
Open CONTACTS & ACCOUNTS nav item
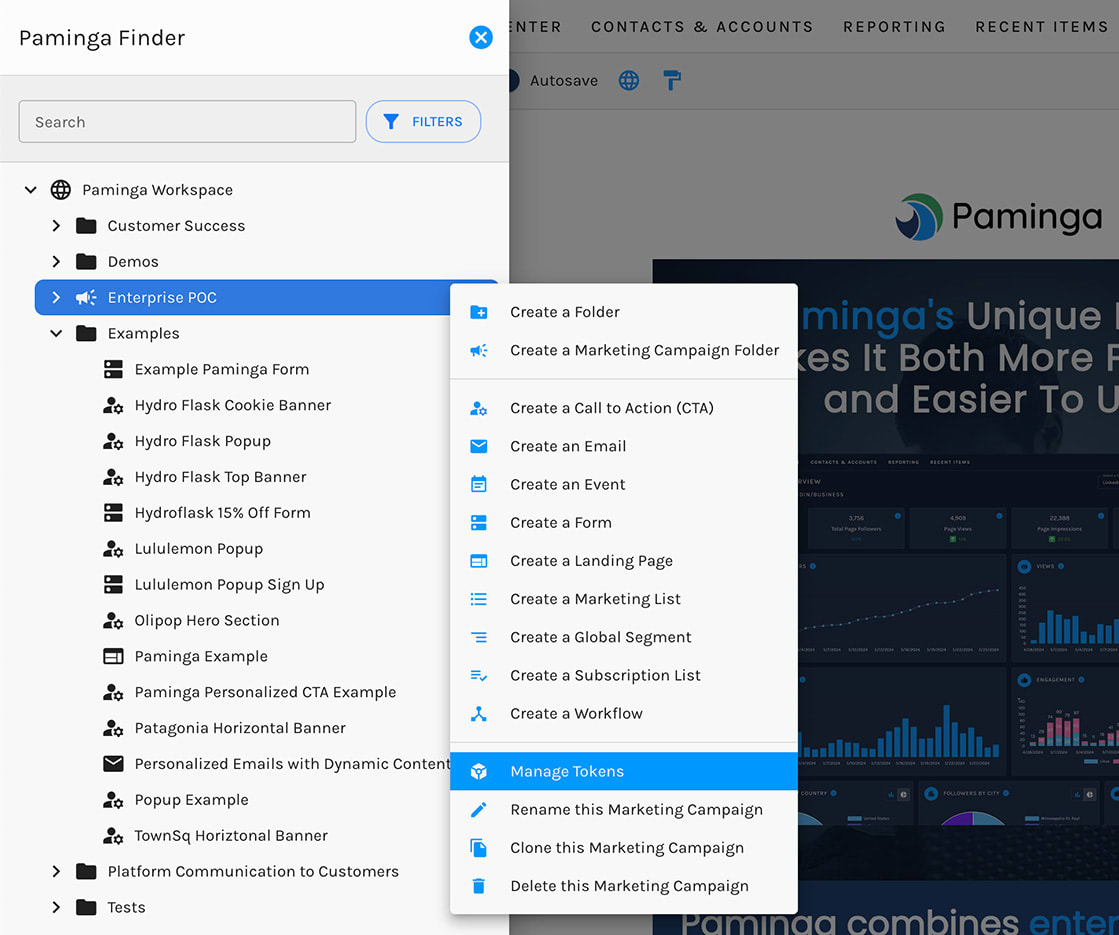[702, 26]
